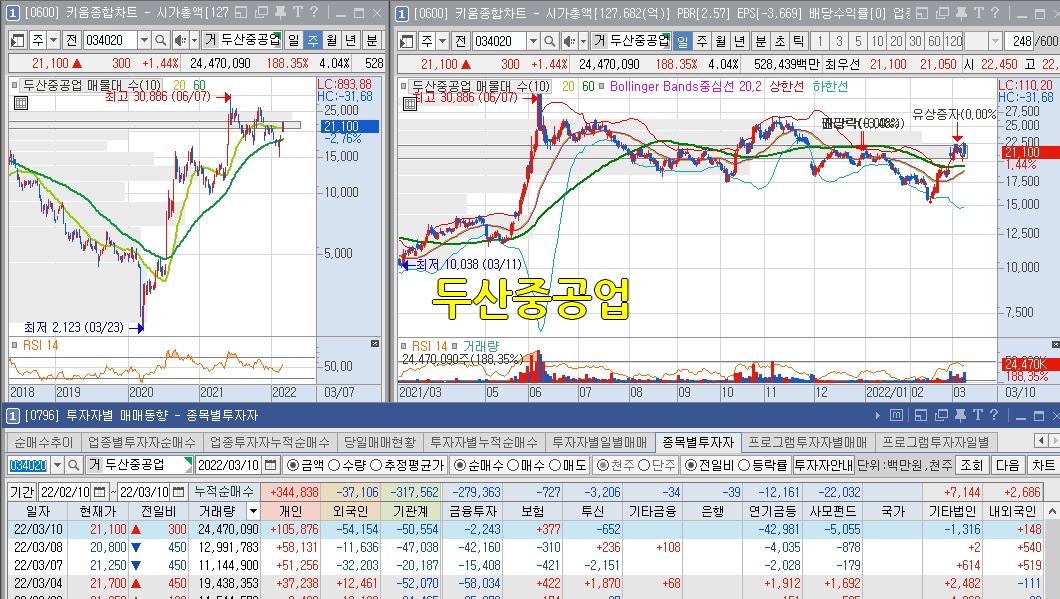Open calendar picker beside 2022/03/10 date field

point(270,465)
